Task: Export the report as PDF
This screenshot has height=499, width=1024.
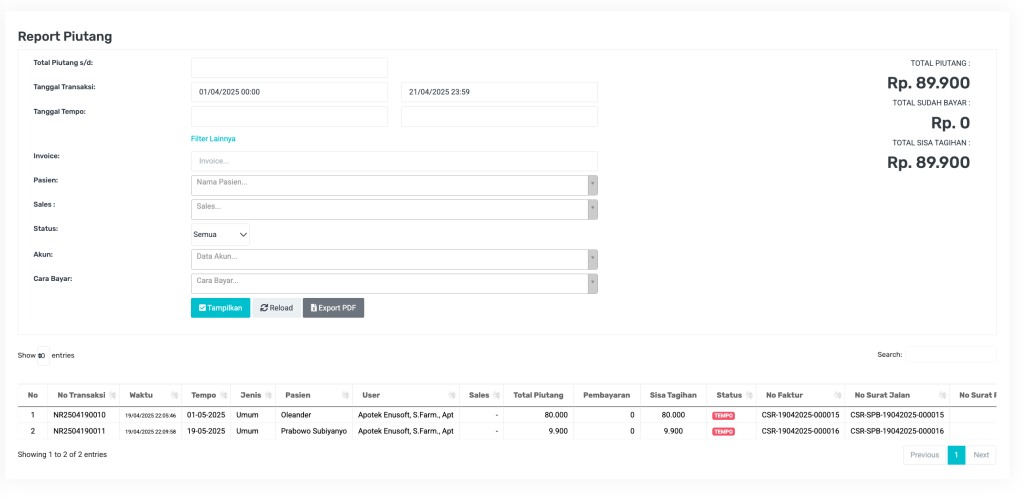Action: pos(333,308)
